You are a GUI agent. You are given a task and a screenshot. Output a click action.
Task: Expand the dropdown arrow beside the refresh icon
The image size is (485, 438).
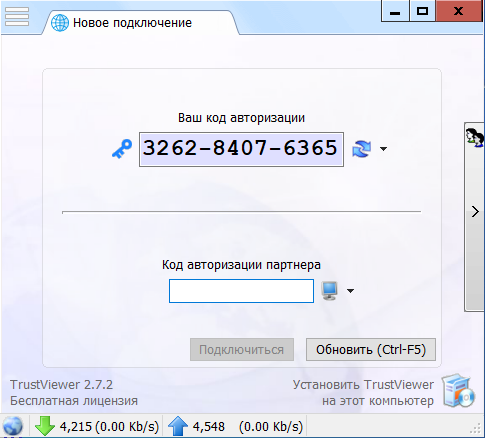(x=383, y=149)
